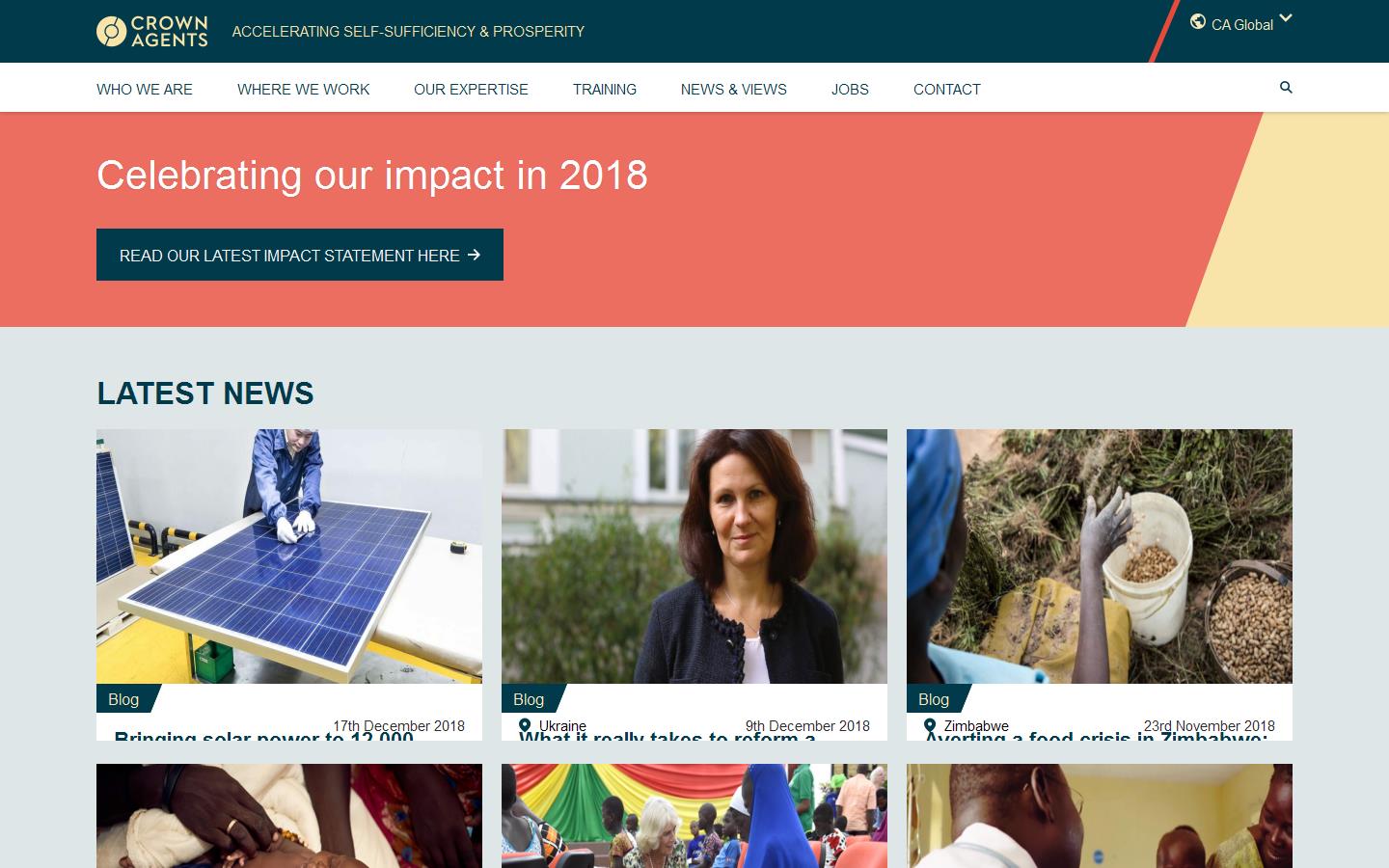Image resolution: width=1389 pixels, height=868 pixels.
Task: Click the arrow on the impact statement button
Action: tap(474, 255)
